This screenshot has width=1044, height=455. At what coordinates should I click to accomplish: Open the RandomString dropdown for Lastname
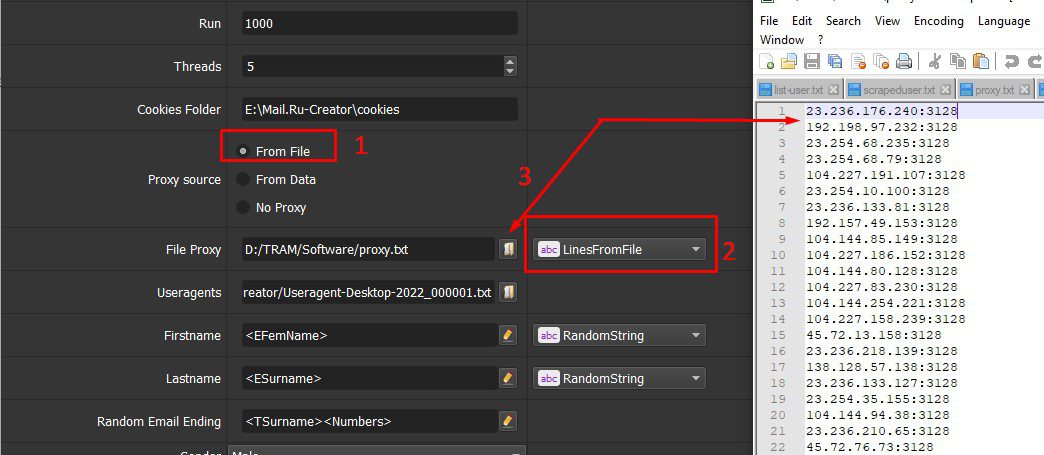619,378
